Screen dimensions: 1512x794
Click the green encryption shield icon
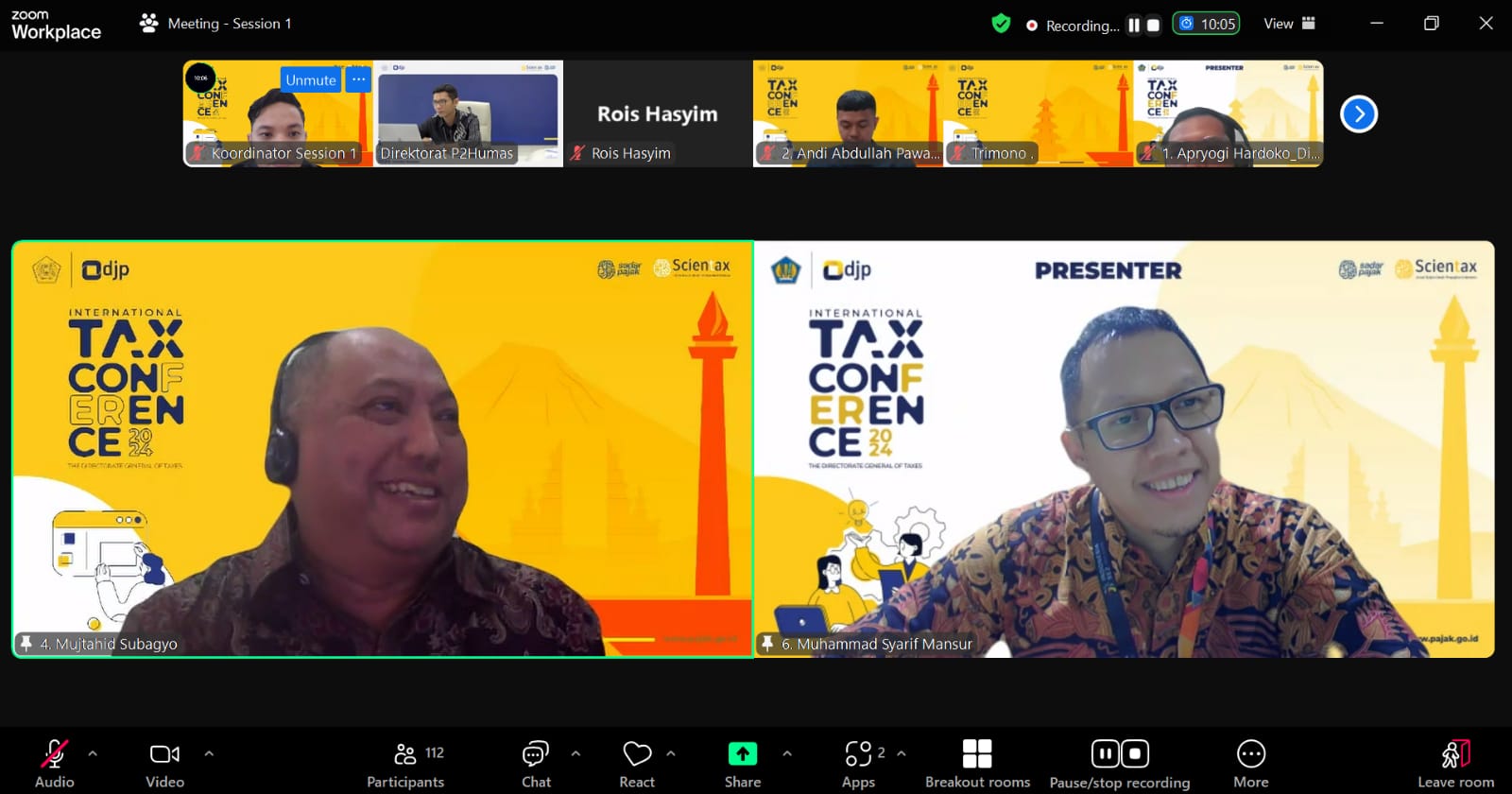pos(1001,24)
